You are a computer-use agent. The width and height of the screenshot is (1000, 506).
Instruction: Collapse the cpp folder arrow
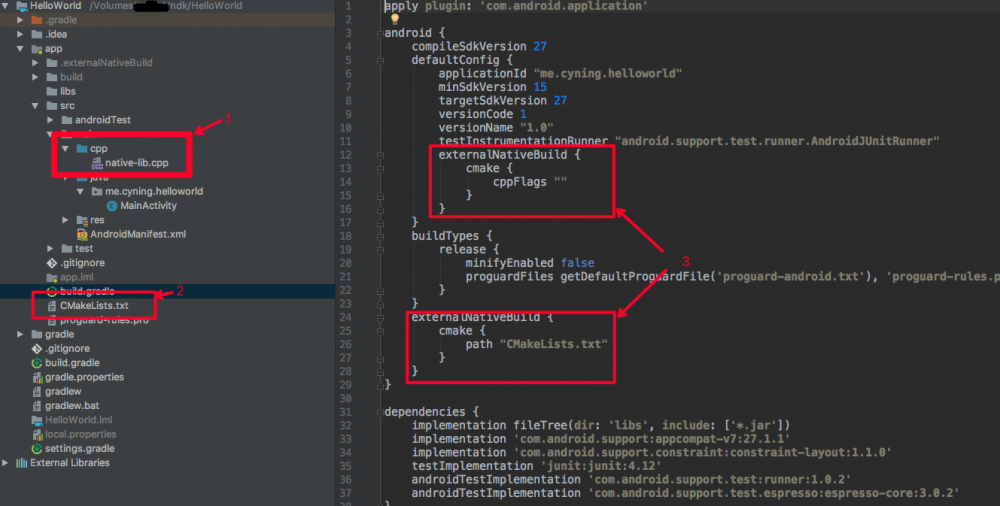point(65,149)
